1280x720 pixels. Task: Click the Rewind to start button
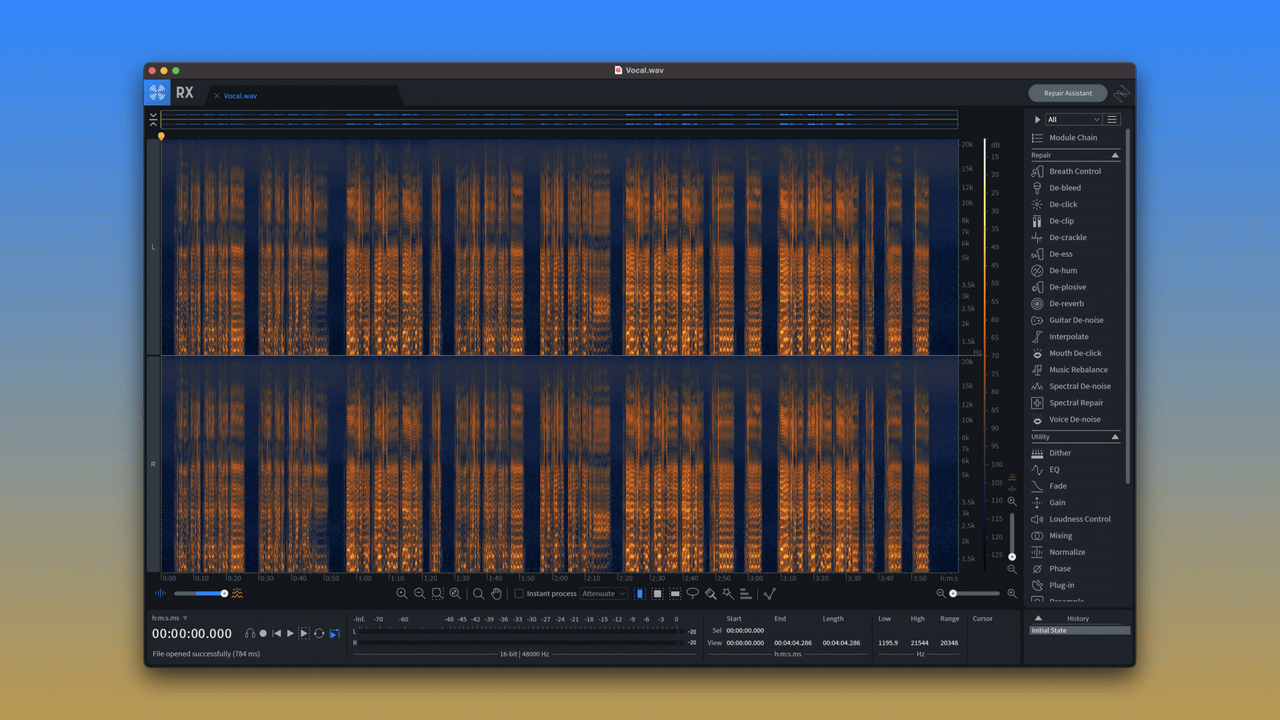pyautogui.click(x=277, y=633)
